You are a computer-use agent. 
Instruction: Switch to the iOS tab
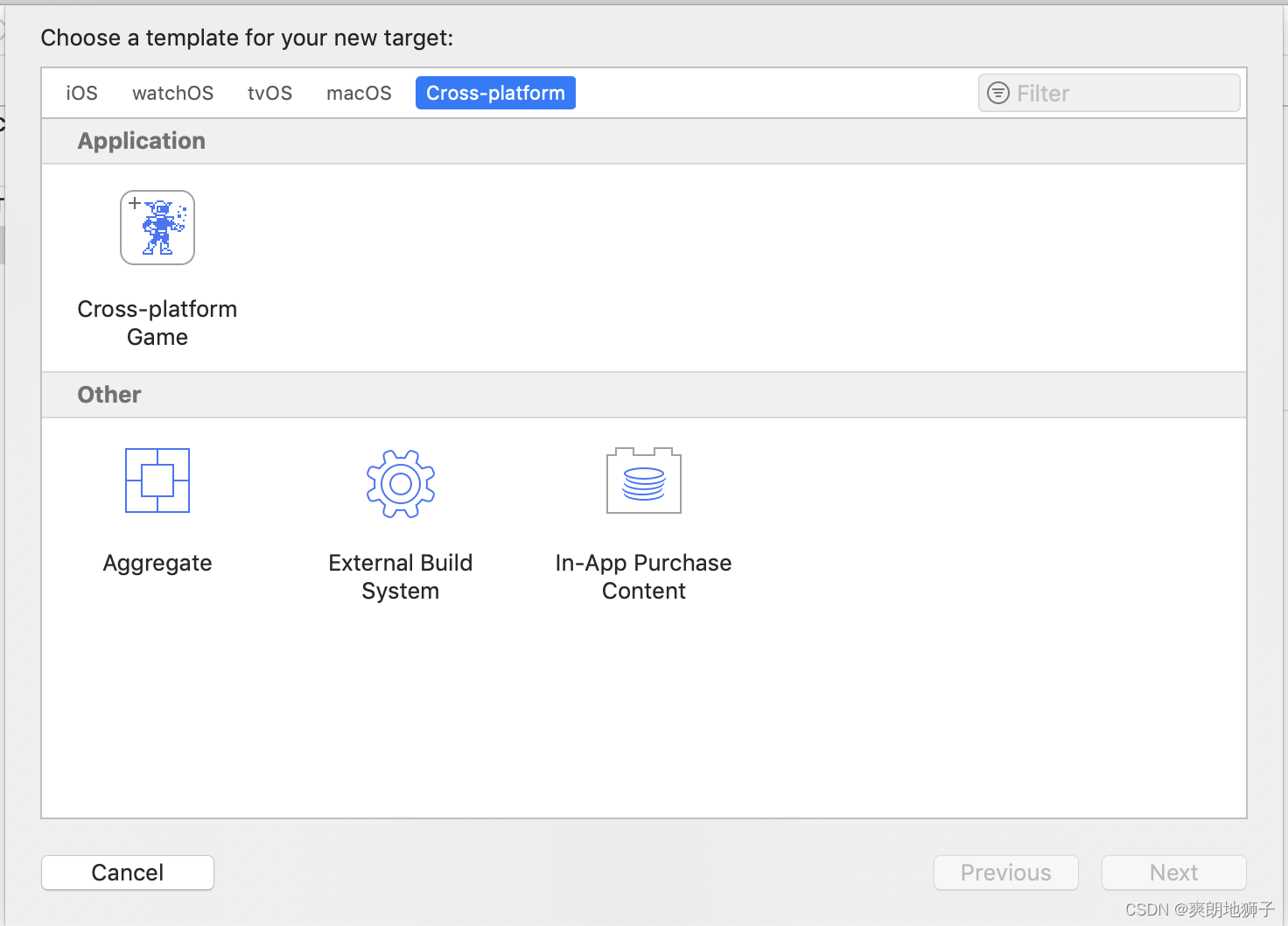tap(82, 93)
